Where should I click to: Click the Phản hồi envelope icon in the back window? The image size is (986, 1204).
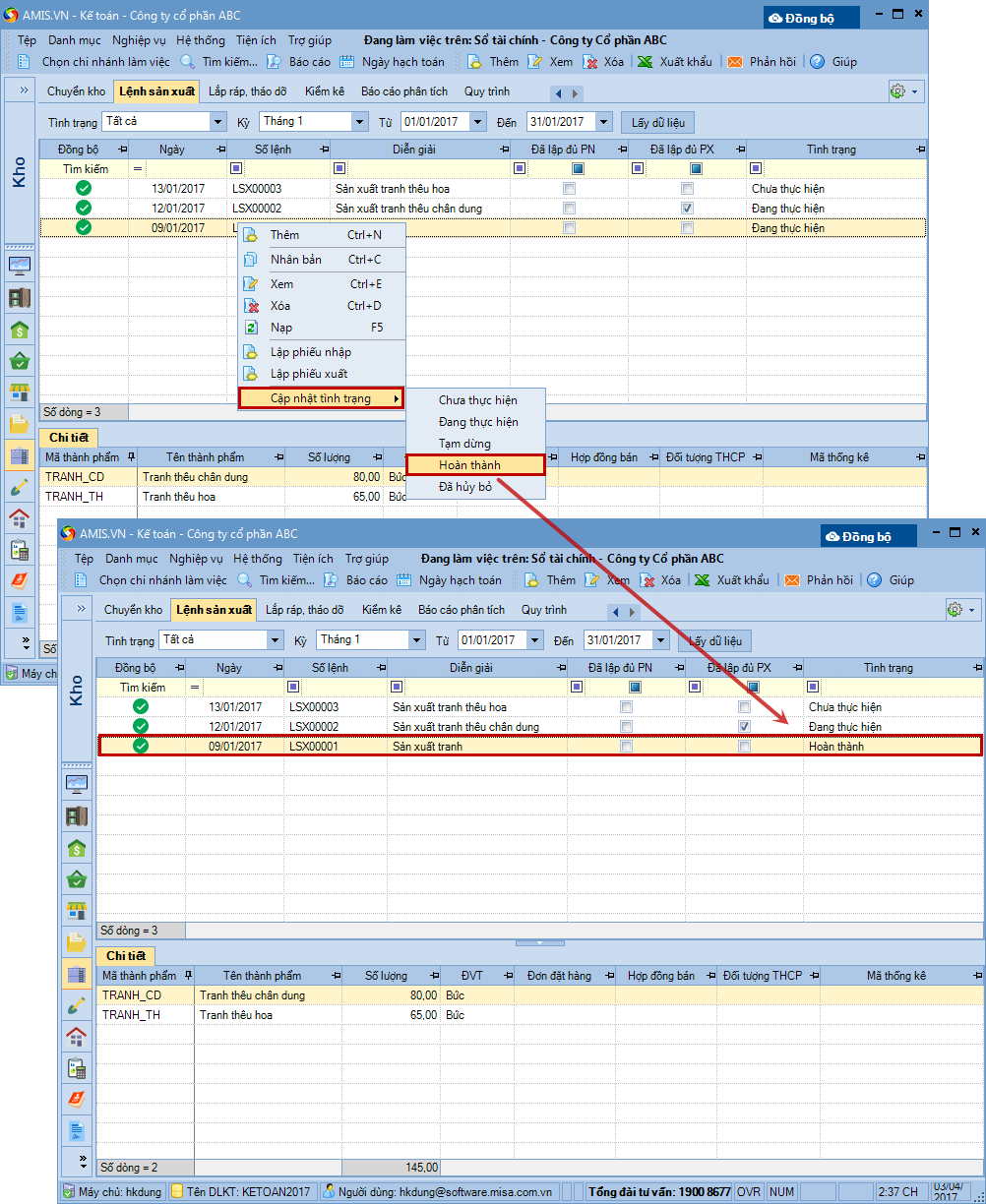tap(734, 62)
